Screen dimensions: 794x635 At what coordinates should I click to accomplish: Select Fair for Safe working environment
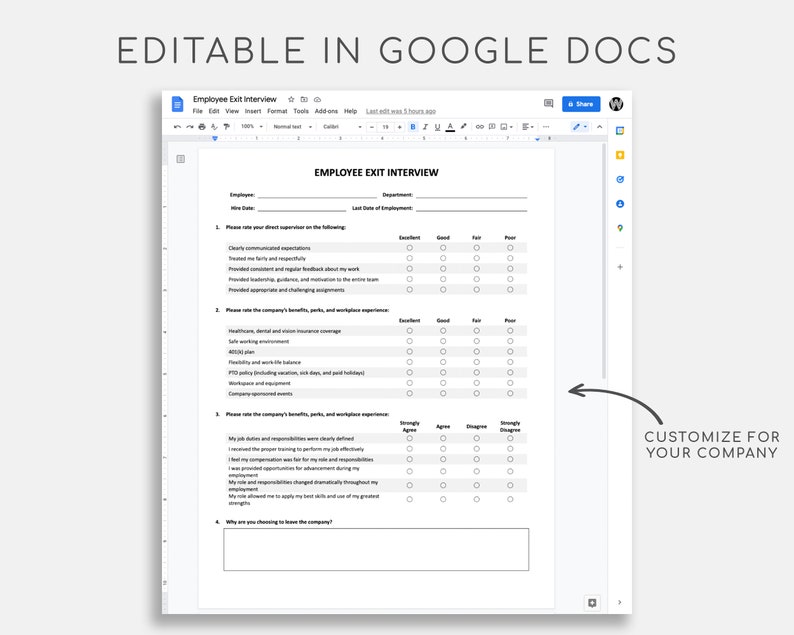tap(477, 341)
